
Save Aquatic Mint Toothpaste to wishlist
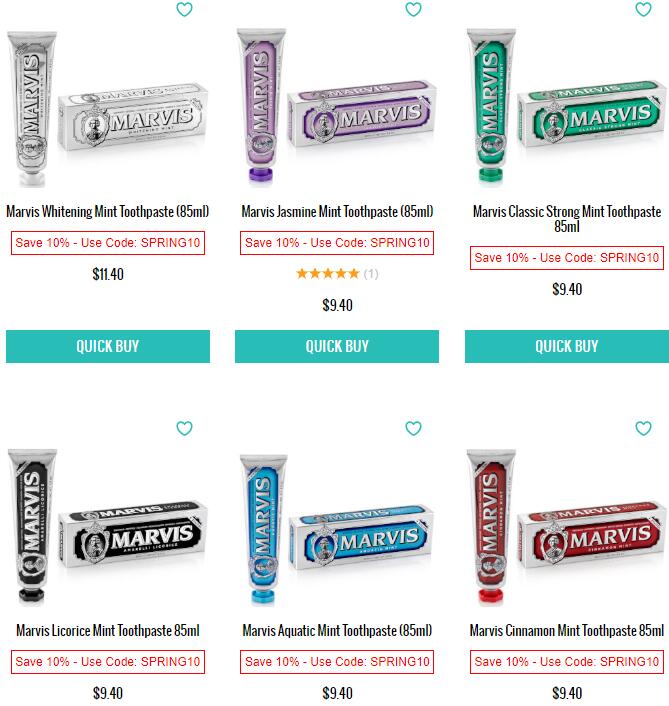pyautogui.click(x=413, y=428)
